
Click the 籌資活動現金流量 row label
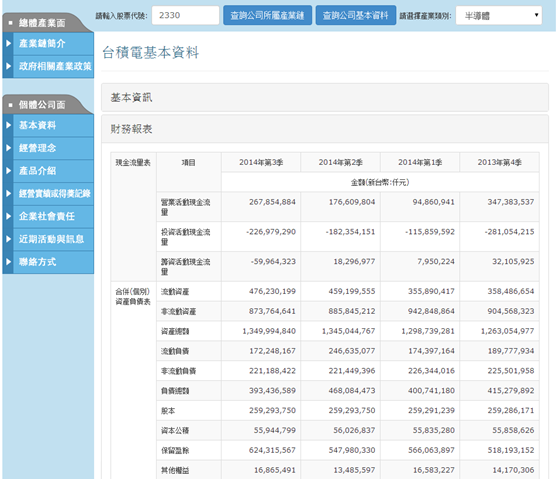pyautogui.click(x=185, y=267)
